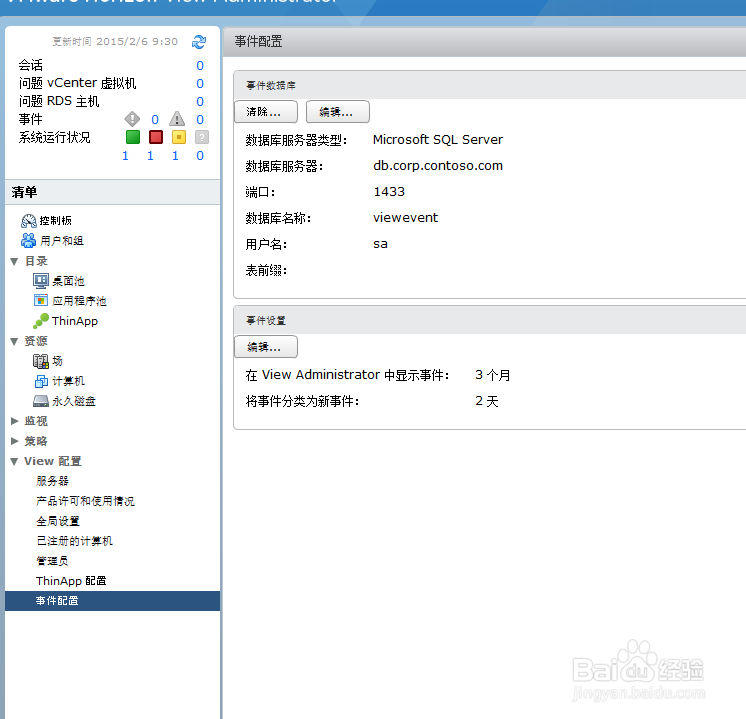The image size is (746, 719).
Task: Select the 计算机 machines icon
Action: pos(41,381)
